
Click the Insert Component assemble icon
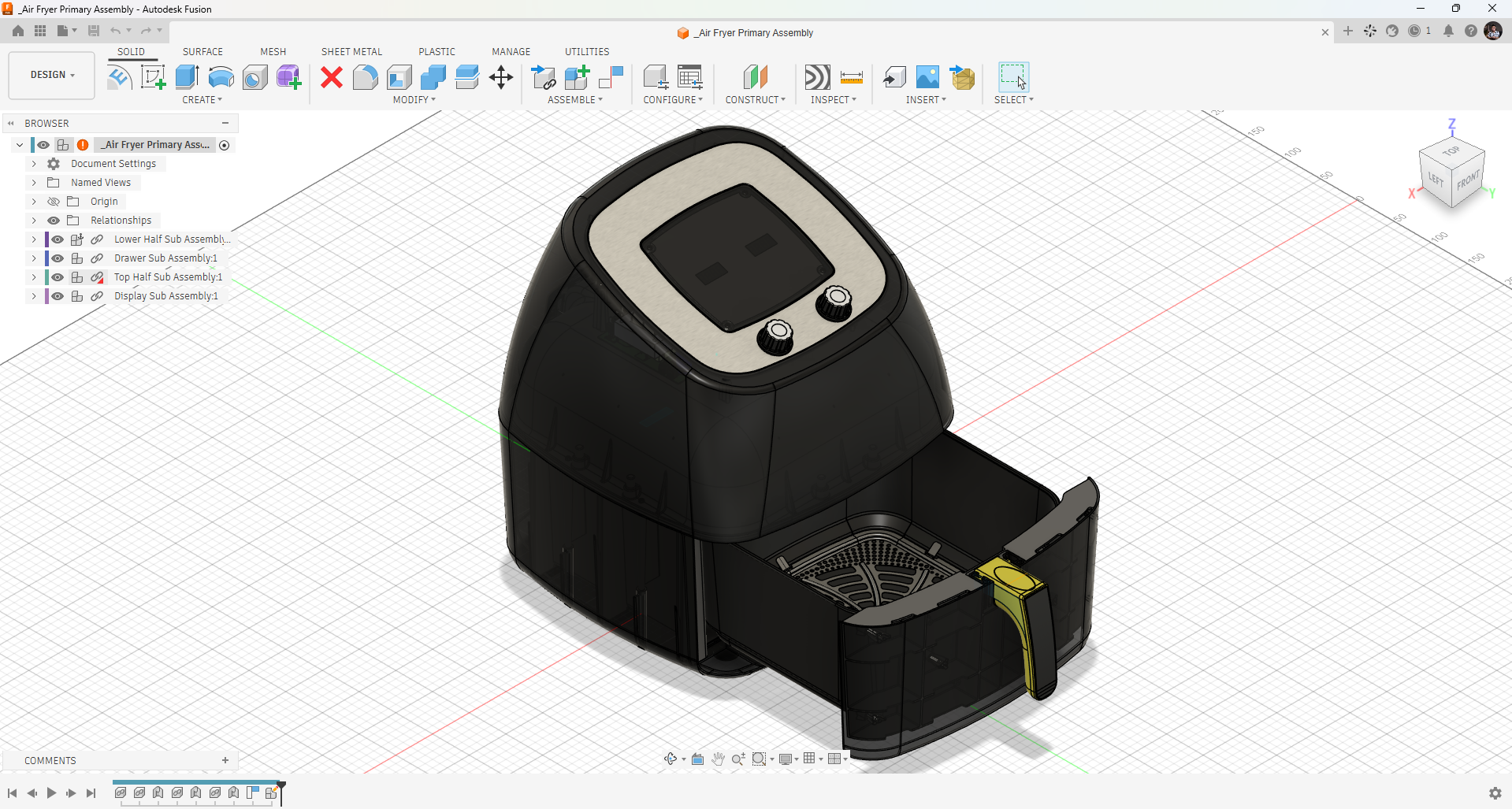coord(543,77)
